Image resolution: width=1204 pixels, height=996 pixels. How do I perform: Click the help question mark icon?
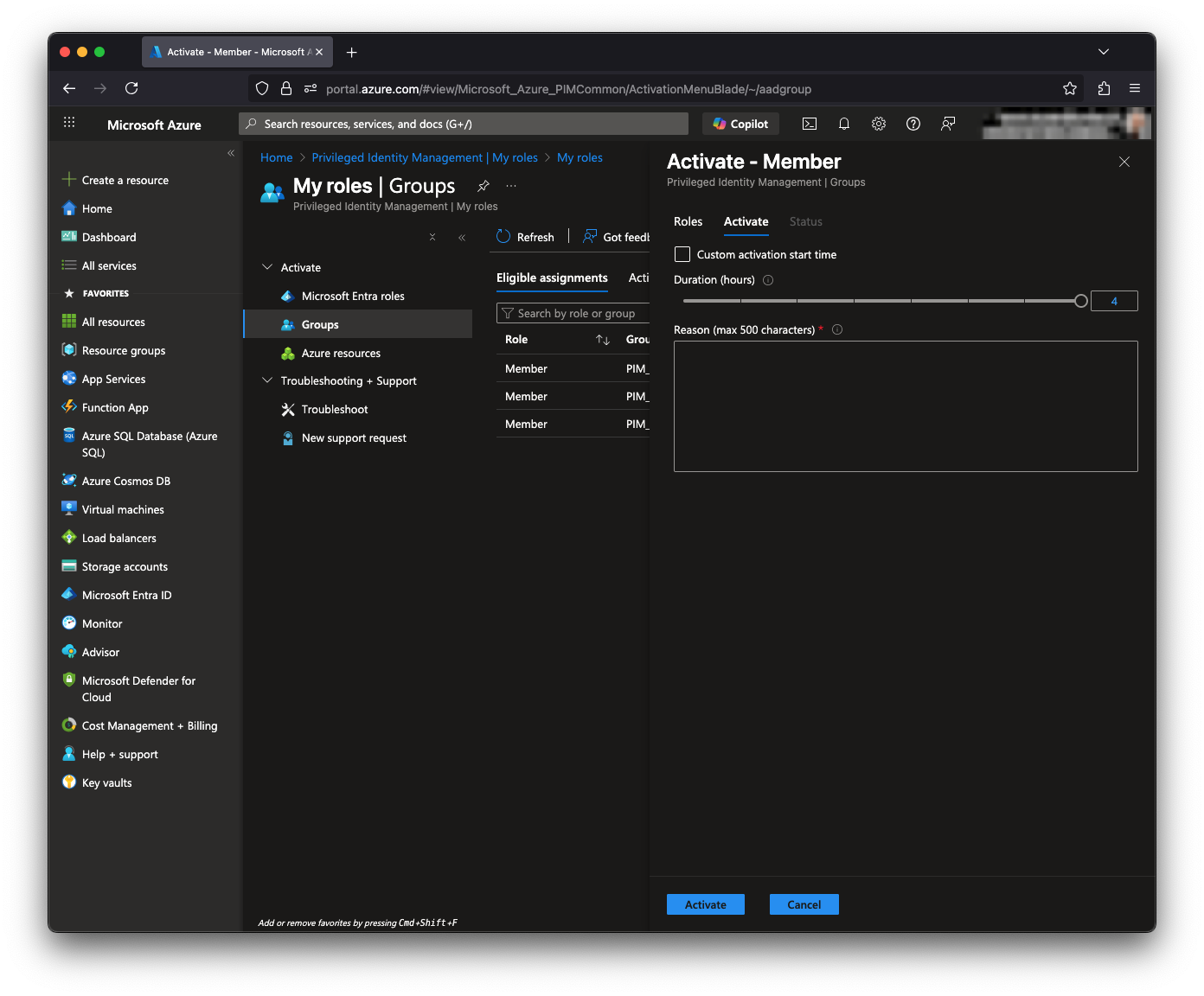click(x=913, y=124)
